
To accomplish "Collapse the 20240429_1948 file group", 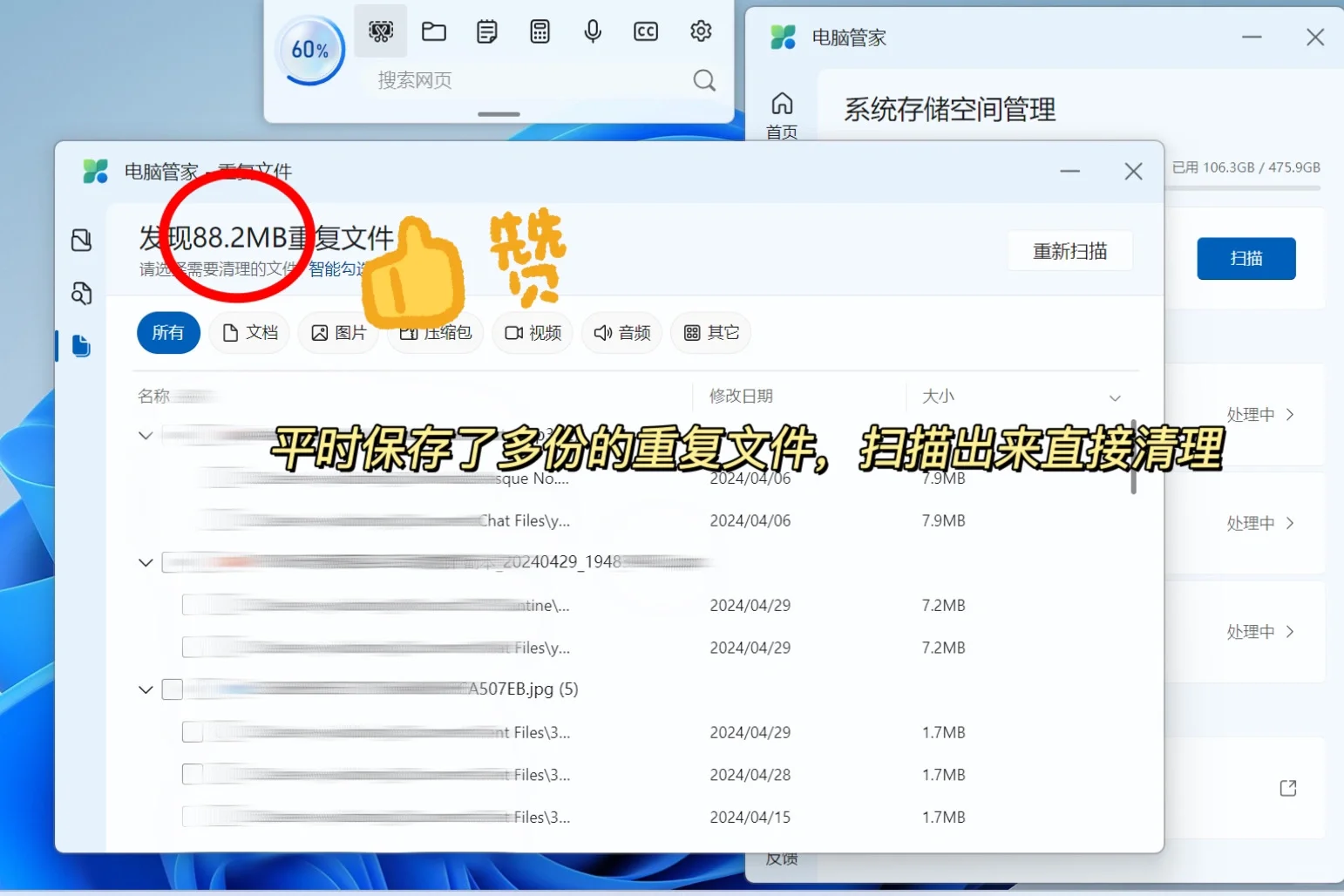I will click(145, 562).
